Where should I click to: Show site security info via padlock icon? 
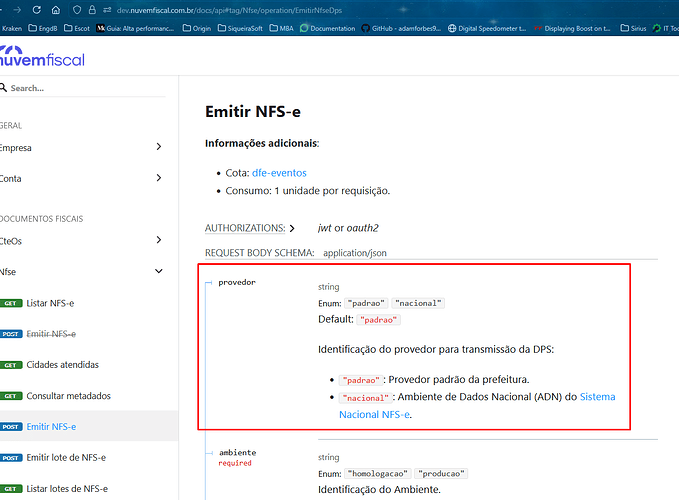[x=92, y=10]
